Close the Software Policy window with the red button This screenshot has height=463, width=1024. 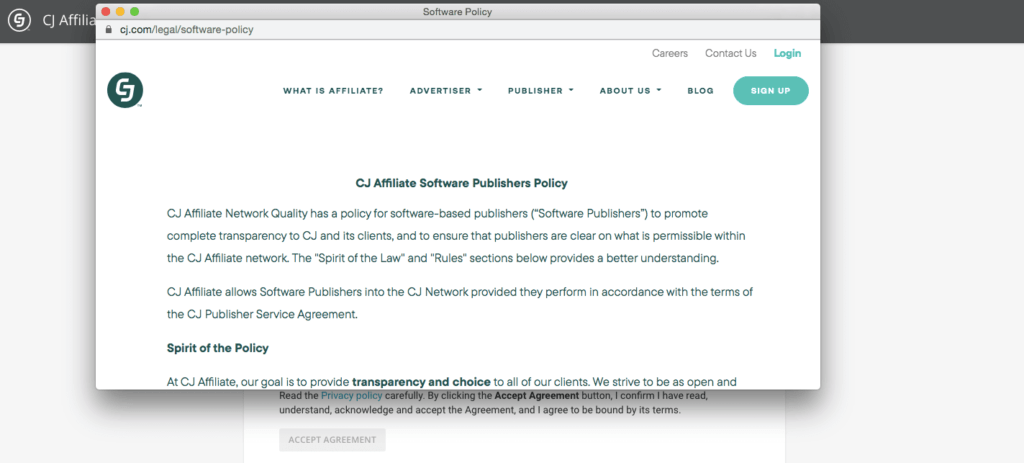click(x=106, y=11)
